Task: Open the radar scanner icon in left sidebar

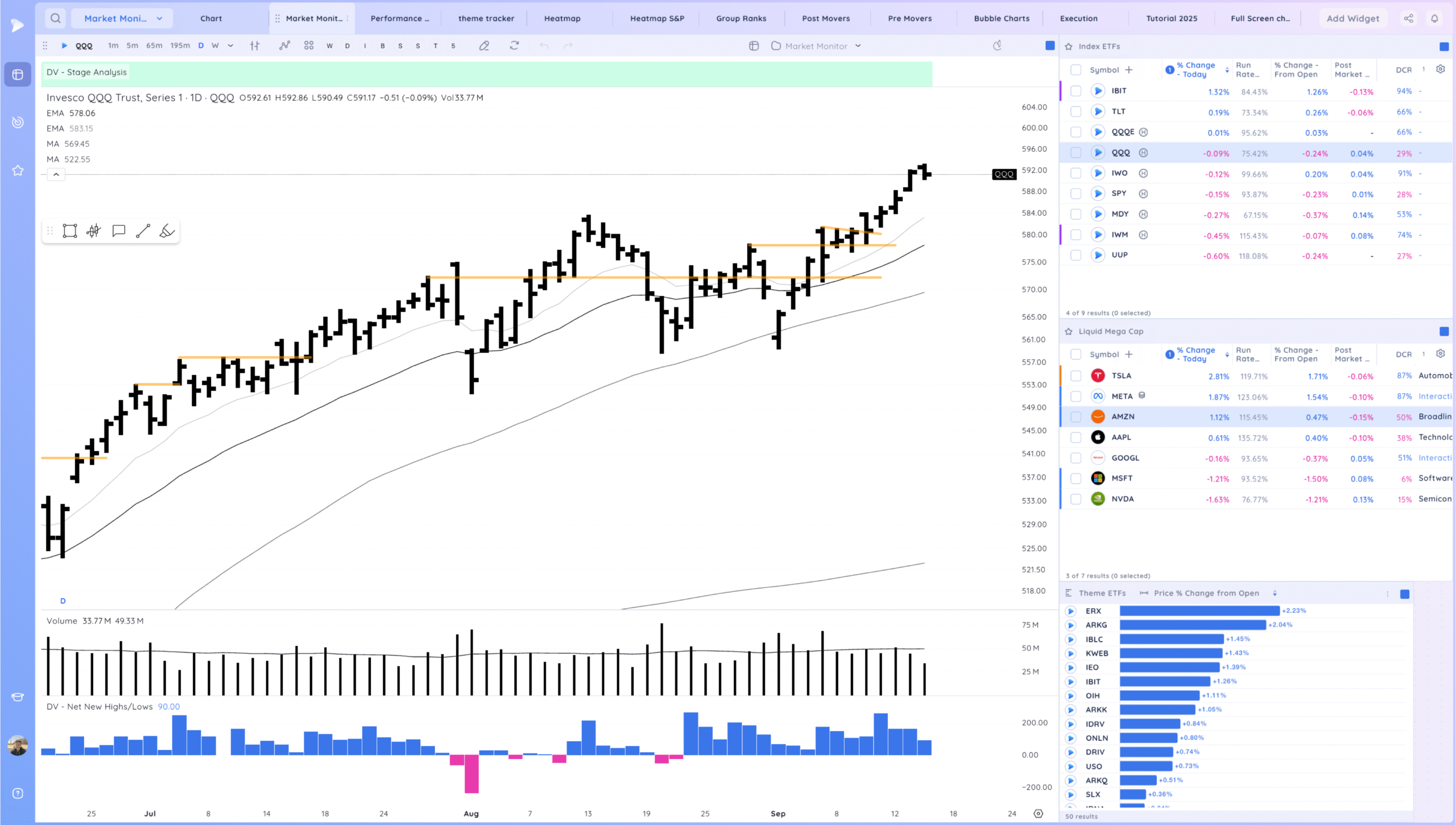Action: [x=18, y=122]
